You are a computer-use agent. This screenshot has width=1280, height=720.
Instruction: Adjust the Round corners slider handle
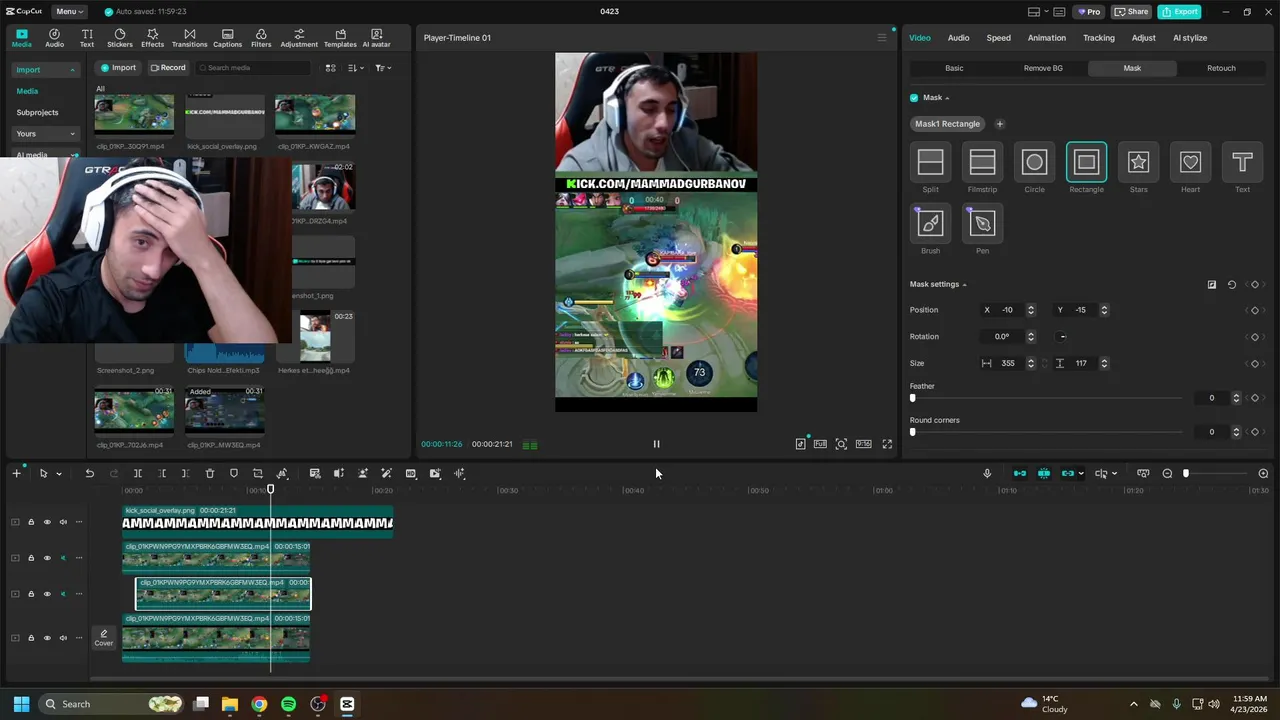[912, 432]
